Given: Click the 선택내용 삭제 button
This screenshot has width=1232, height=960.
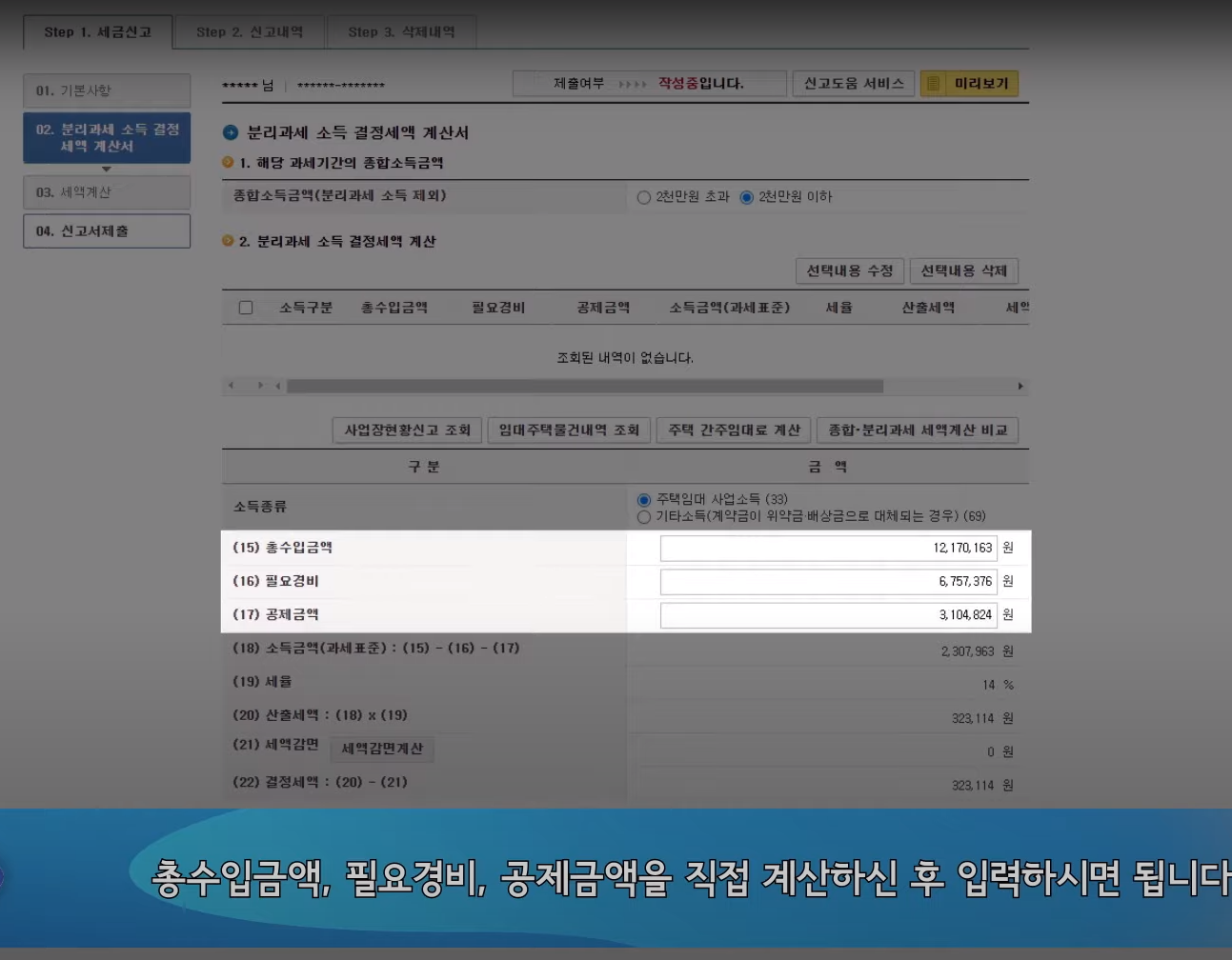Looking at the screenshot, I should (964, 271).
